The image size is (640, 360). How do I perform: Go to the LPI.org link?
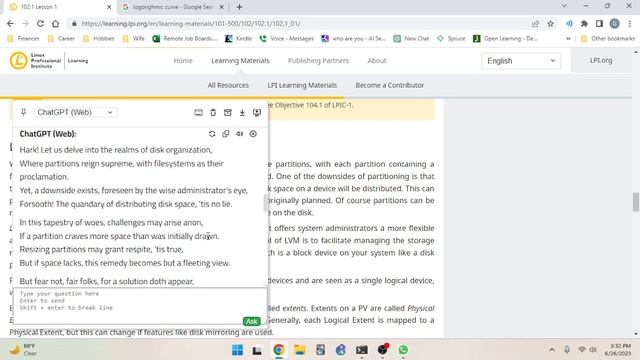coord(601,60)
